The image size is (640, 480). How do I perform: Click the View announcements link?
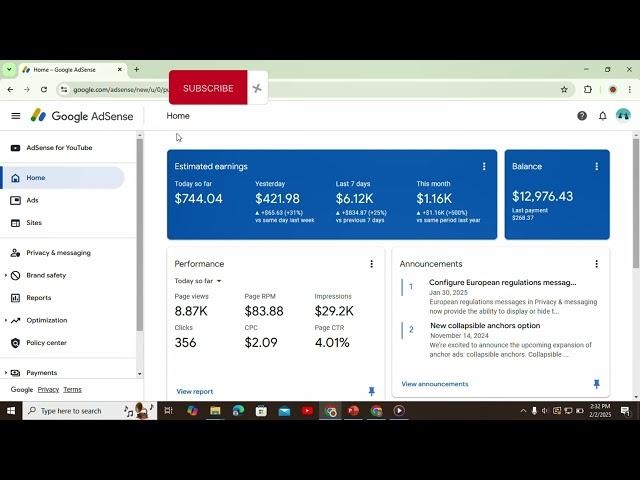[435, 384]
